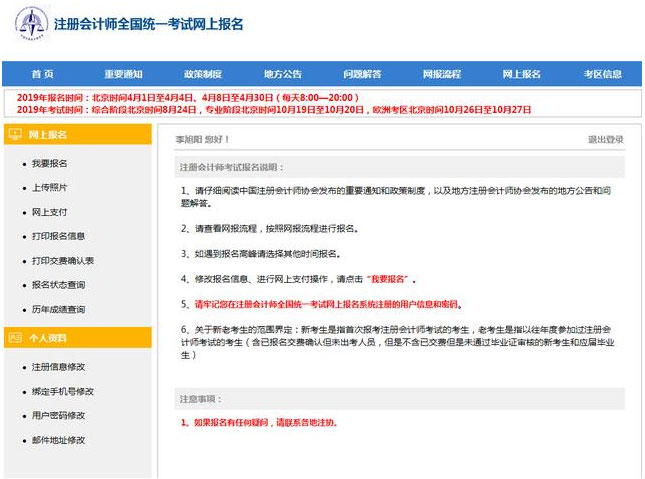
Task: Open 历年成绩查询 sidebar link
Action: tap(58, 309)
